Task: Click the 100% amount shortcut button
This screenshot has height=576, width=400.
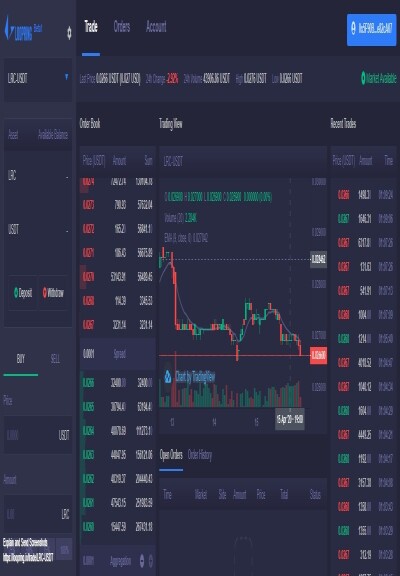Action: click(64, 550)
